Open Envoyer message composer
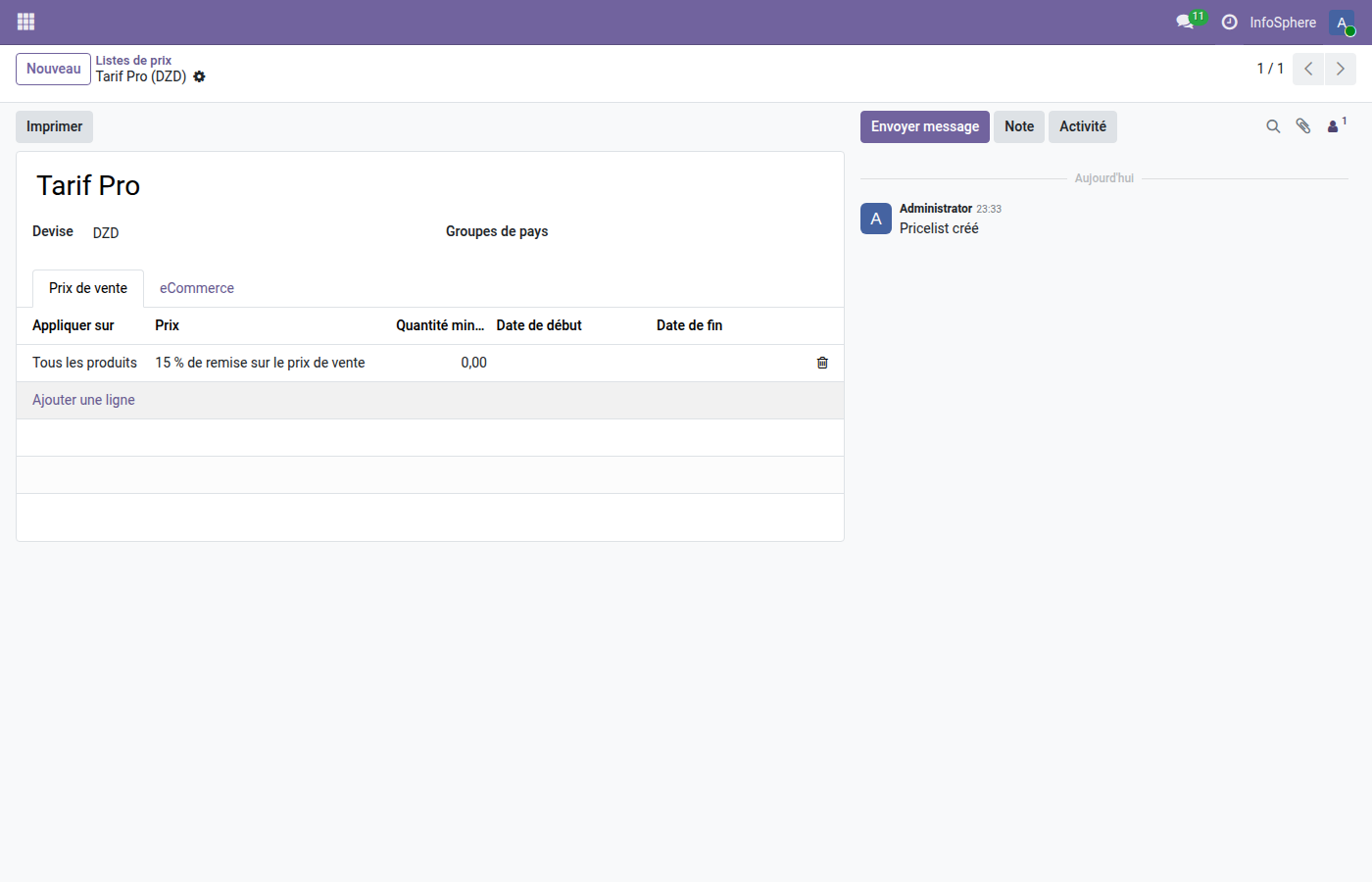The width and height of the screenshot is (1372, 882). pos(924,126)
